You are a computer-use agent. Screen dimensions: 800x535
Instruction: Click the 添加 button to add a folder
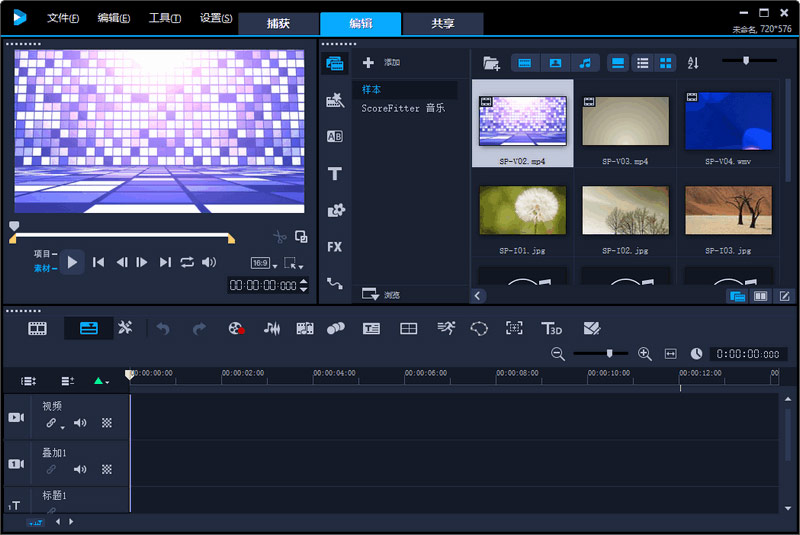pyautogui.click(x=381, y=63)
